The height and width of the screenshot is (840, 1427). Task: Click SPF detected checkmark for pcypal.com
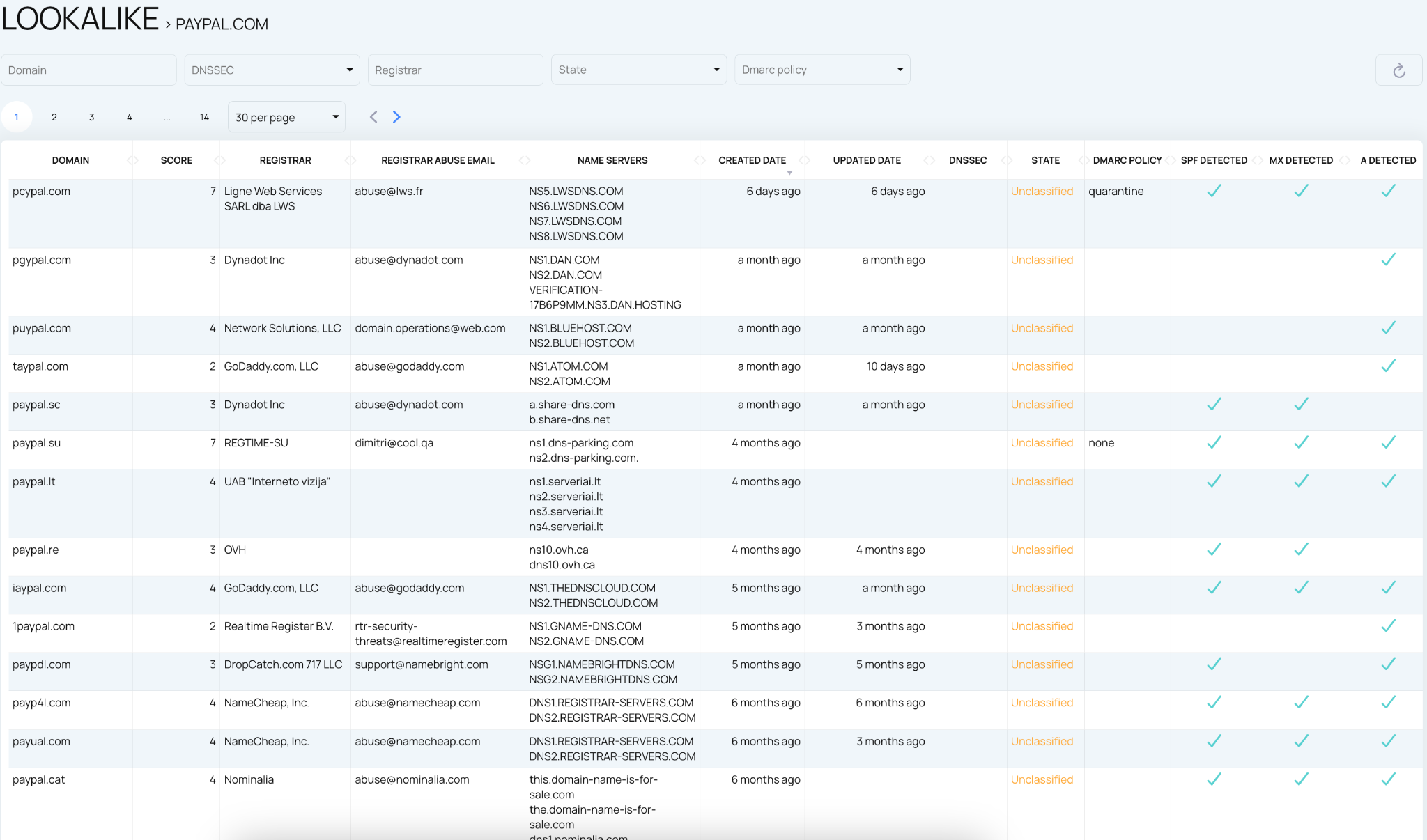point(1214,191)
